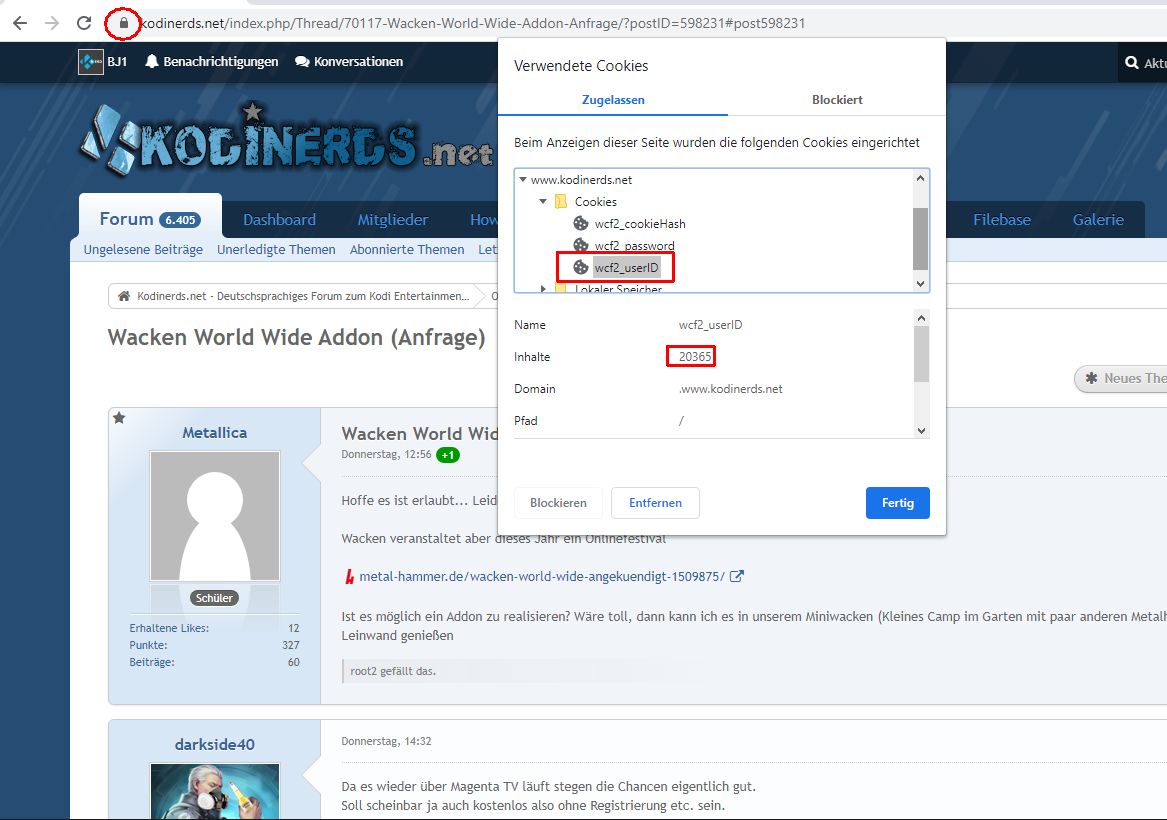
Task: Click the Forum unread badge 6.405
Action: coord(180,220)
